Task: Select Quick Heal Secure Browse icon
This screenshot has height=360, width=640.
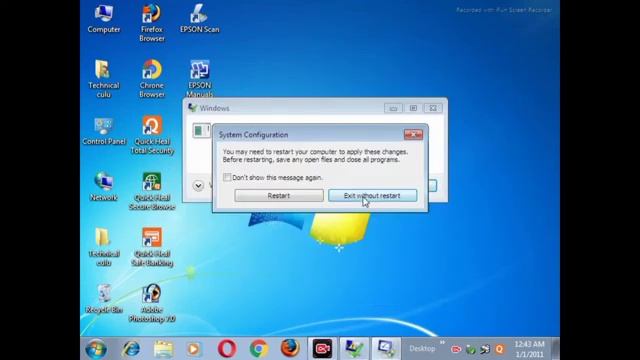Action: tap(152, 191)
